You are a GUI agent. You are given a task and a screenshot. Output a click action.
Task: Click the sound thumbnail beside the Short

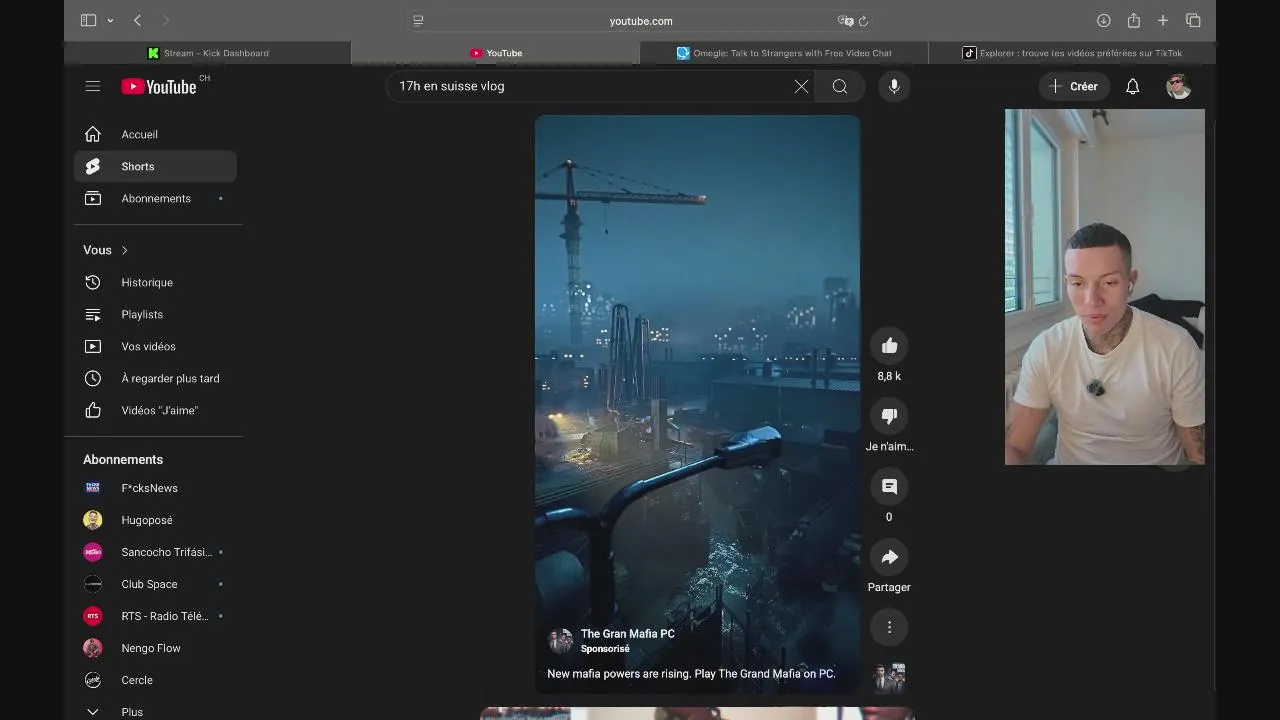(889, 678)
